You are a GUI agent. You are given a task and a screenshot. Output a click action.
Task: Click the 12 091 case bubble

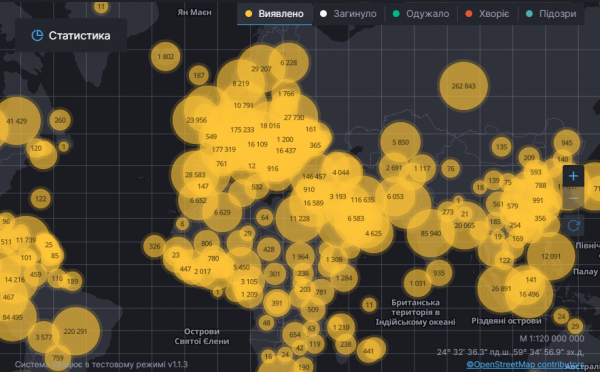pyautogui.click(x=551, y=256)
